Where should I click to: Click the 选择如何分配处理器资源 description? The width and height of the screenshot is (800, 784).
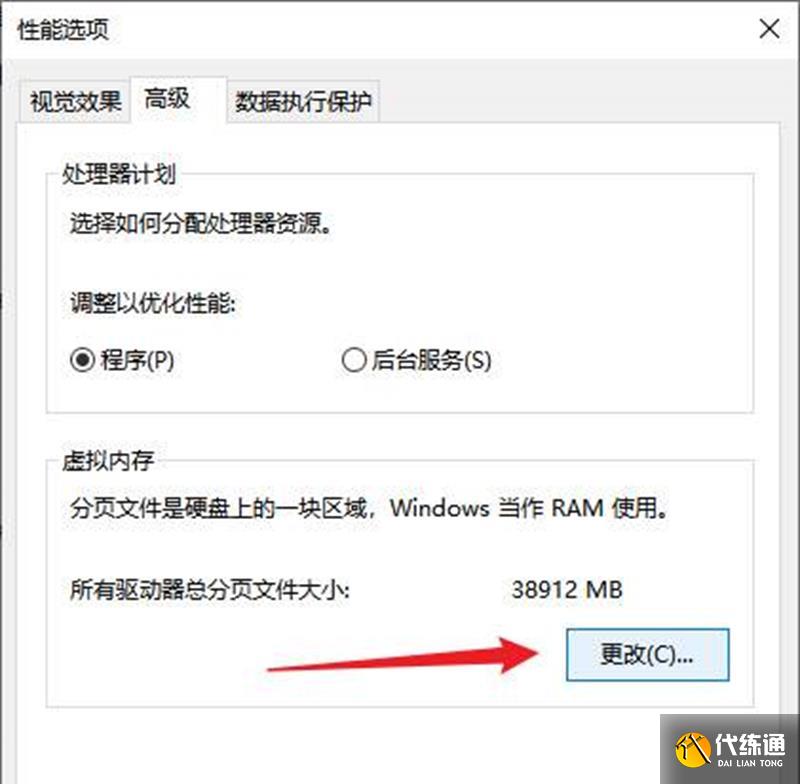tap(202, 223)
